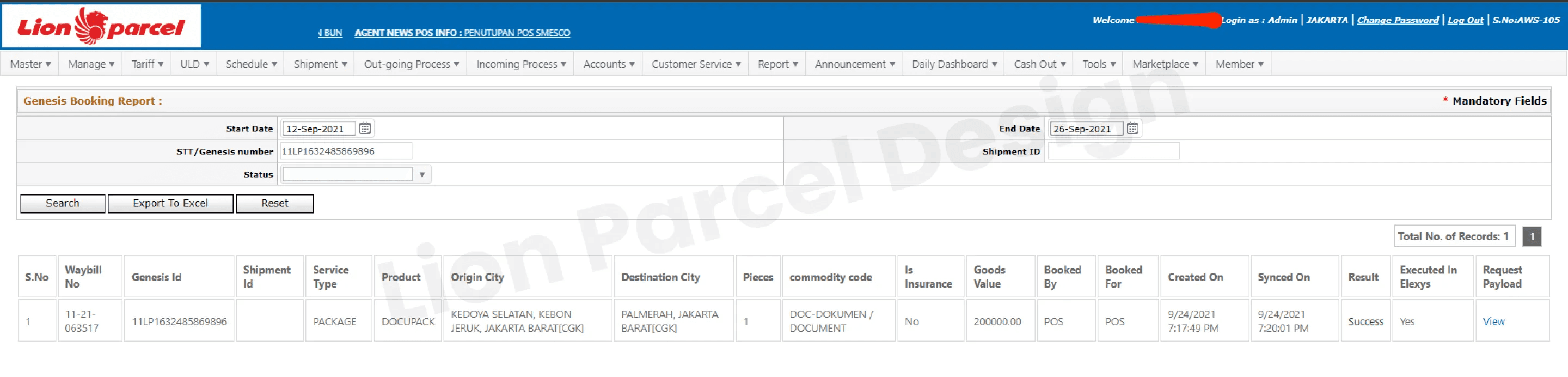This screenshot has height=377, width=1568.
Task: Click the Status combo box field
Action: click(x=347, y=175)
